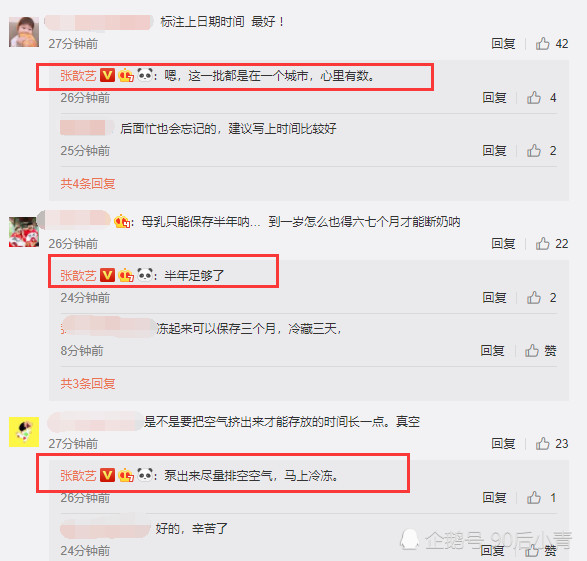Like the comment with 42 likes

(x=542, y=44)
